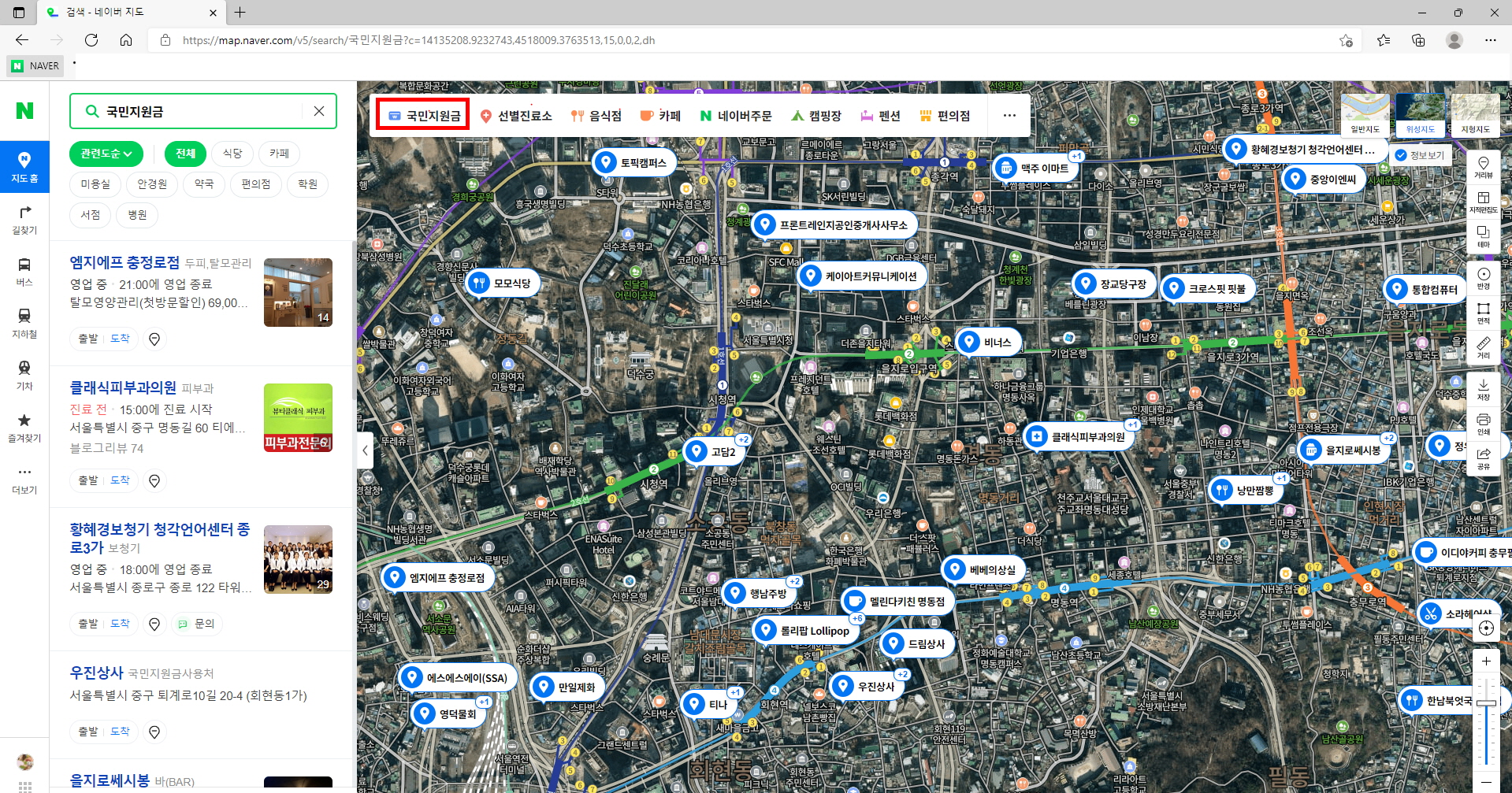
Task: Select the 카페 filter chip in the results panel
Action: 280,154
